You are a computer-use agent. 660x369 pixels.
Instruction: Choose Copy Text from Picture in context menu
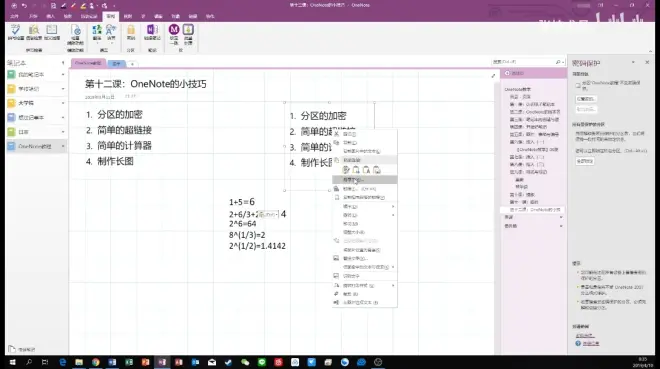(x=365, y=151)
